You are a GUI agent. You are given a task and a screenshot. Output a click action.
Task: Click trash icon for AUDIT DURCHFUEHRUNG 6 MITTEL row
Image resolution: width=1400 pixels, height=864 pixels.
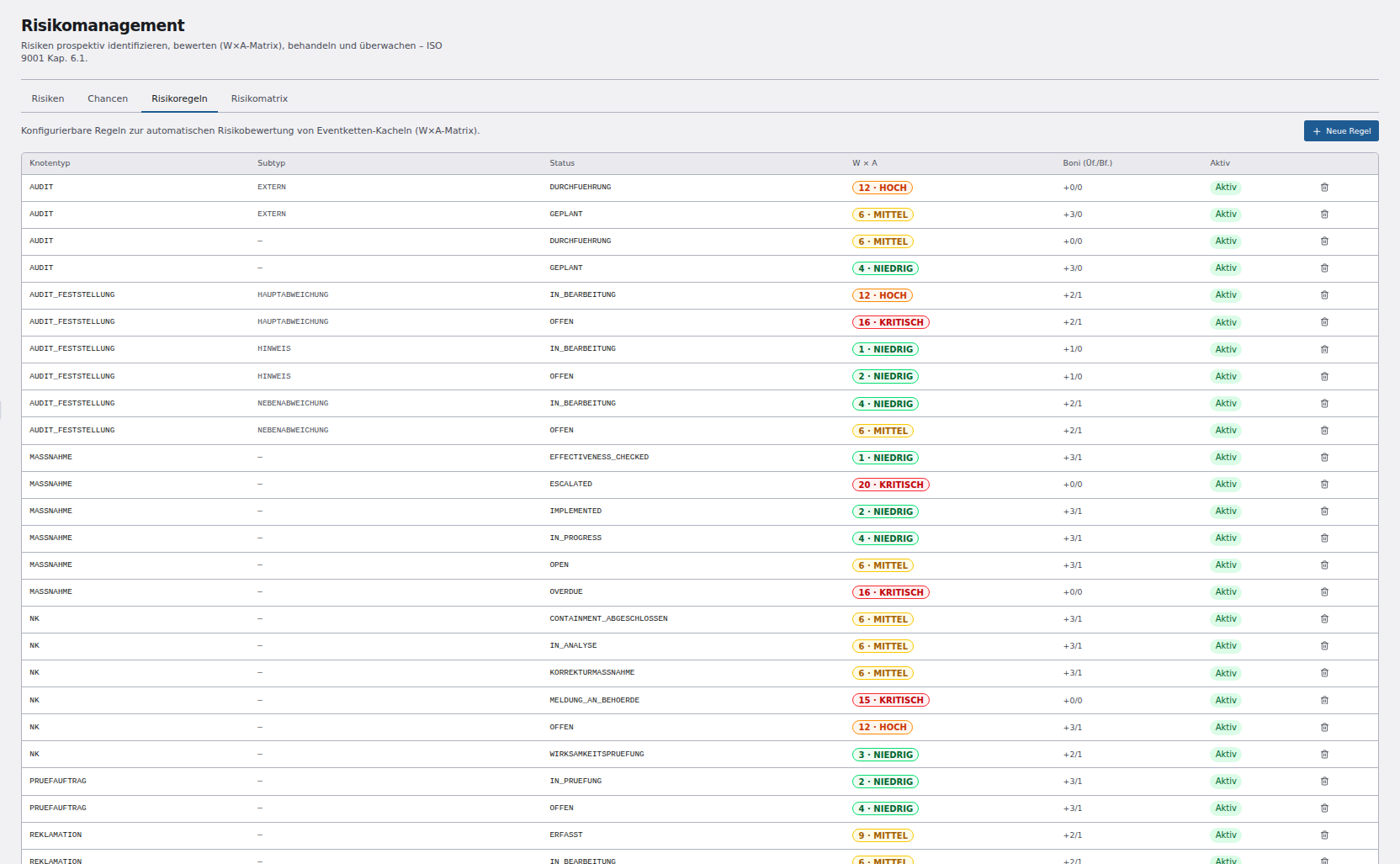pyautogui.click(x=1324, y=241)
